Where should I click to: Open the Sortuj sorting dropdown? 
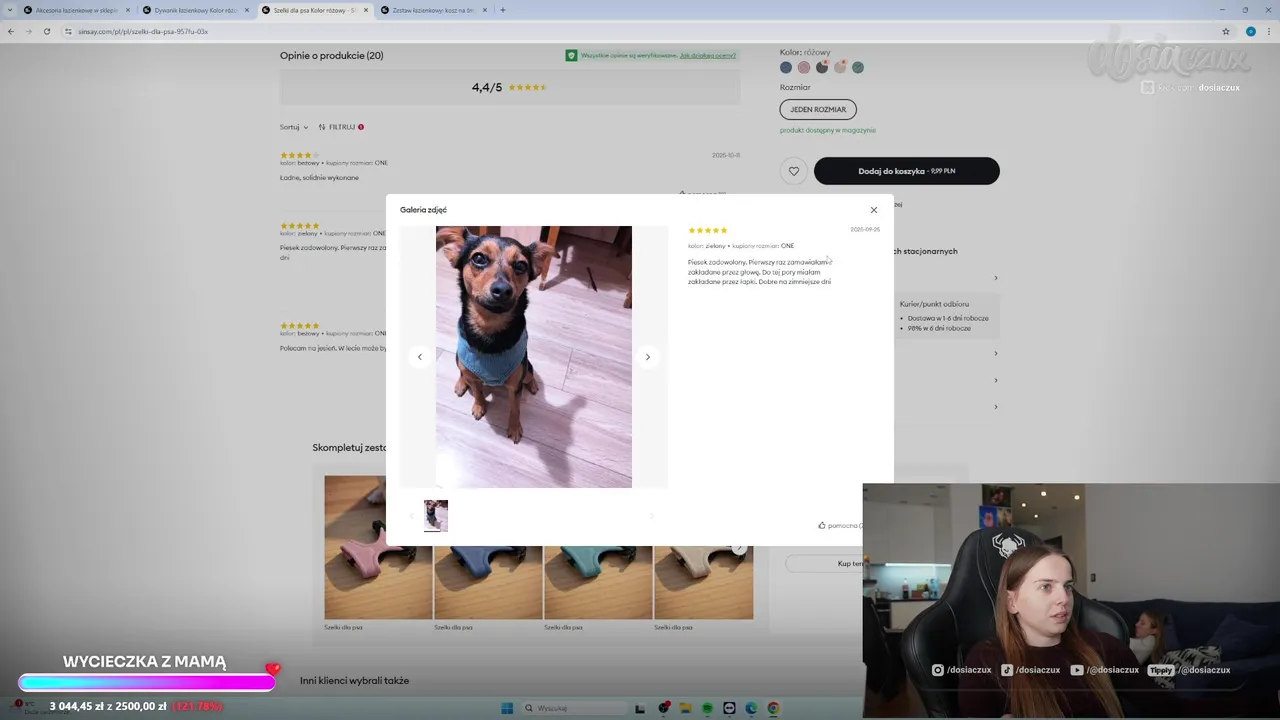click(x=294, y=127)
